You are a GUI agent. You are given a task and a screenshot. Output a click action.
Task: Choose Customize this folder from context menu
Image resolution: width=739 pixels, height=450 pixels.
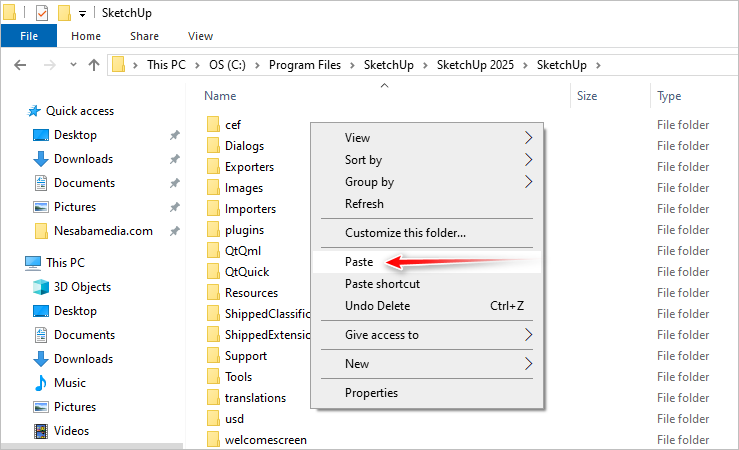tap(427, 233)
